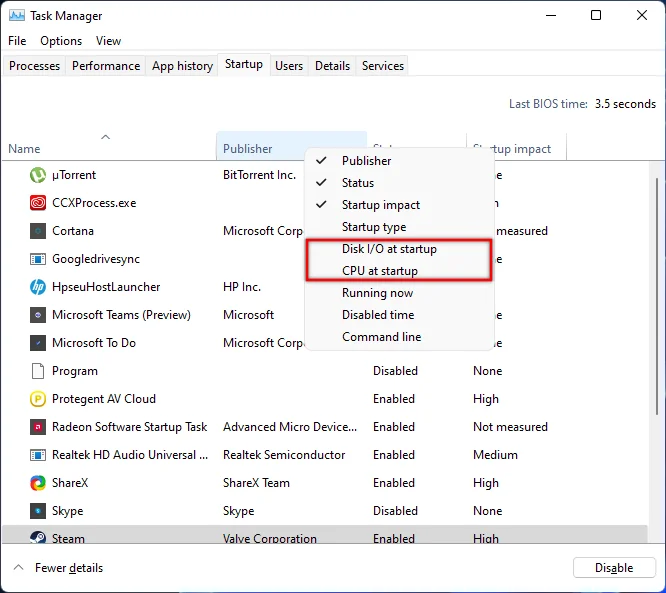The width and height of the screenshot is (666, 593).
Task: Click the Microsoft publisher cell for Teams
Action: point(248,315)
